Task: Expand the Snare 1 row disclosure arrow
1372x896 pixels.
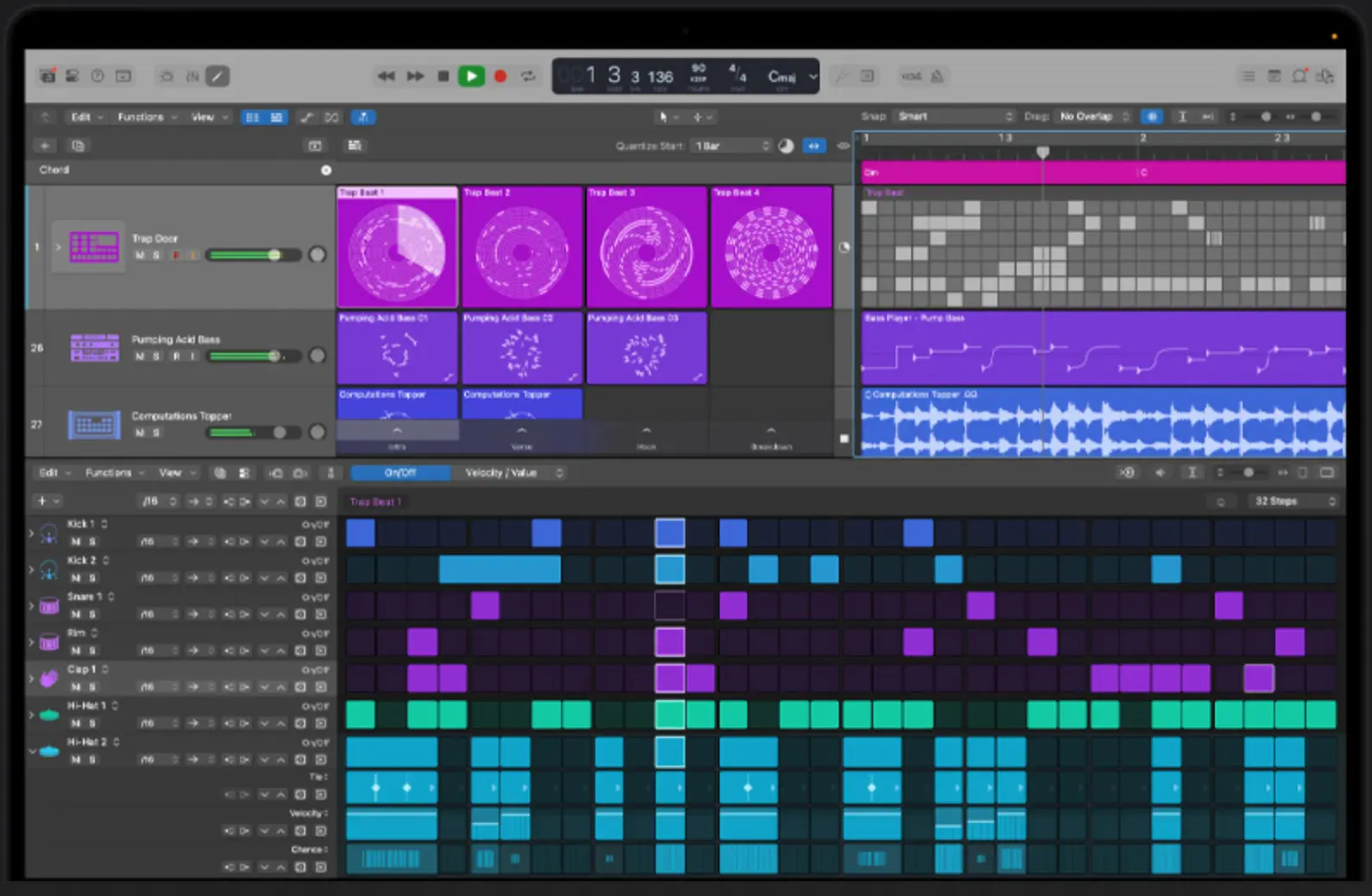Action: [x=32, y=606]
